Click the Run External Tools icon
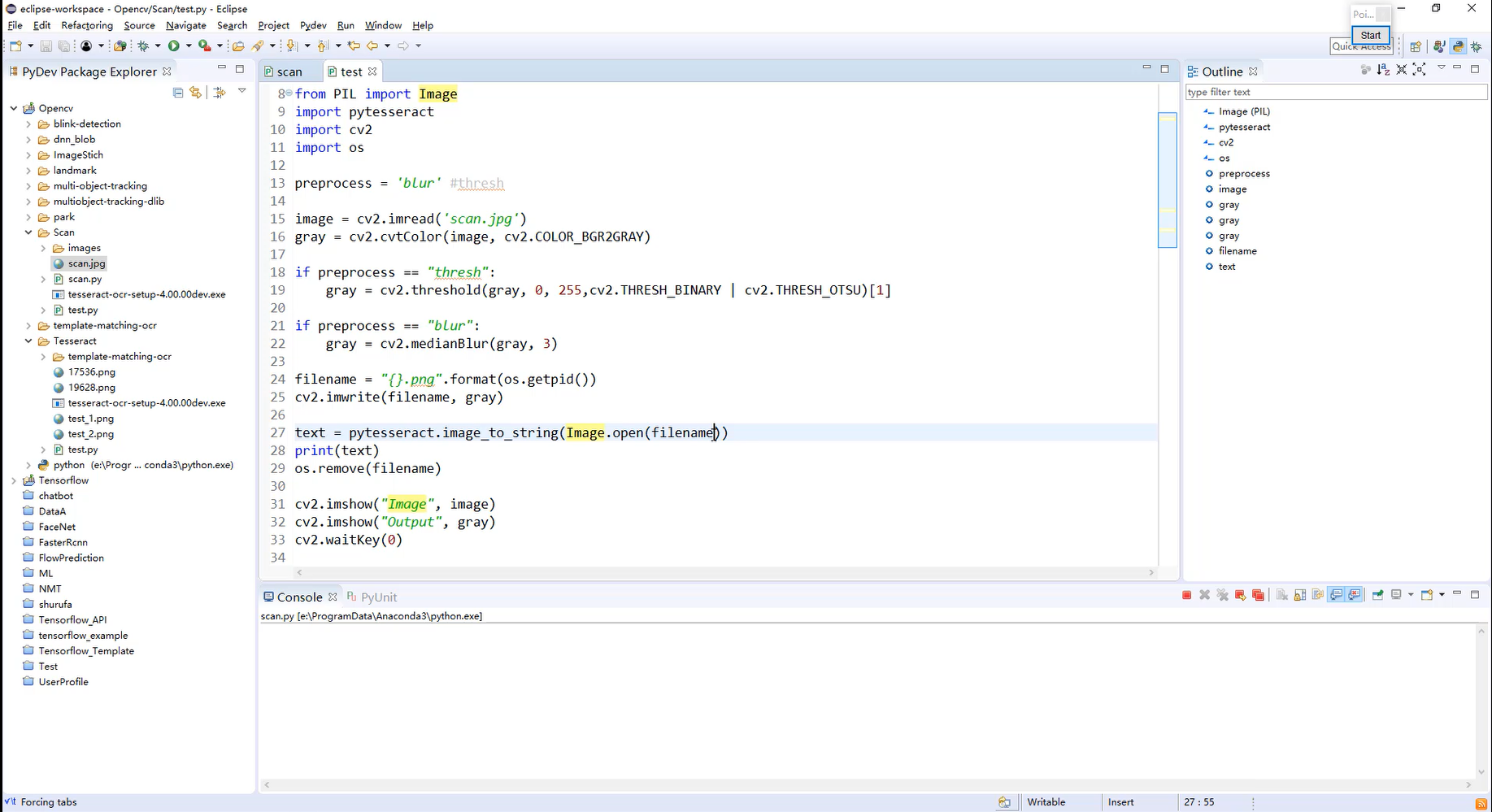This screenshot has width=1492, height=812. point(205,46)
